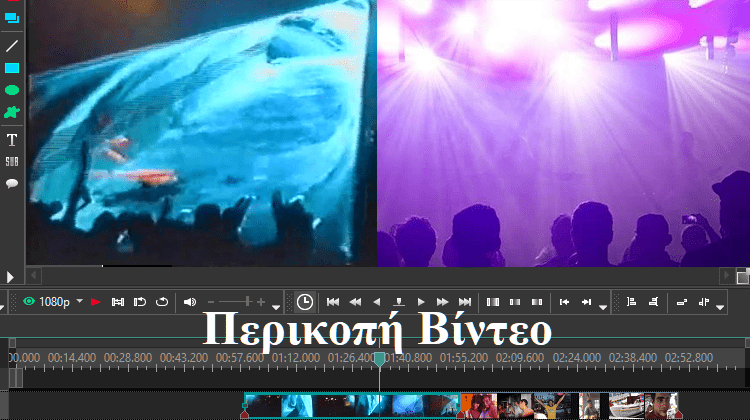
Task: Toggle the clock time display button
Action: pyautogui.click(x=305, y=302)
